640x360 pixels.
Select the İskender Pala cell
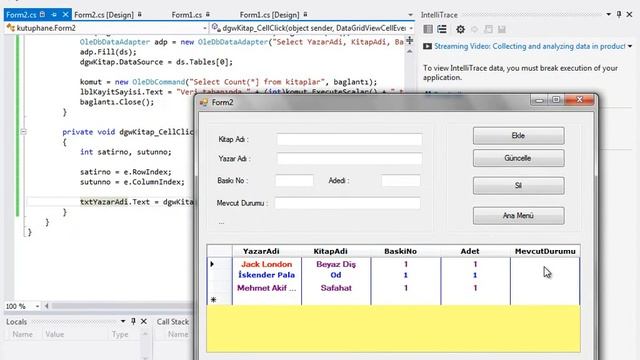[x=267, y=275]
